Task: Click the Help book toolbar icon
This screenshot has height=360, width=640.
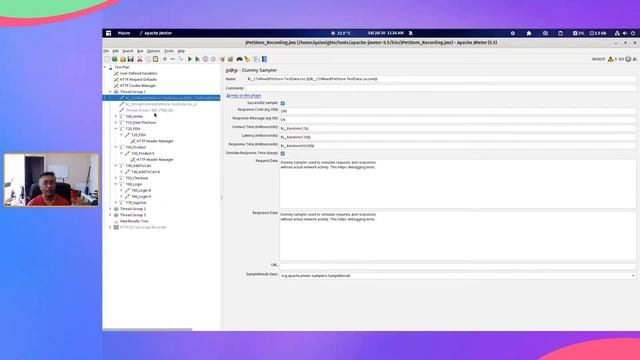Action: [x=264, y=59]
